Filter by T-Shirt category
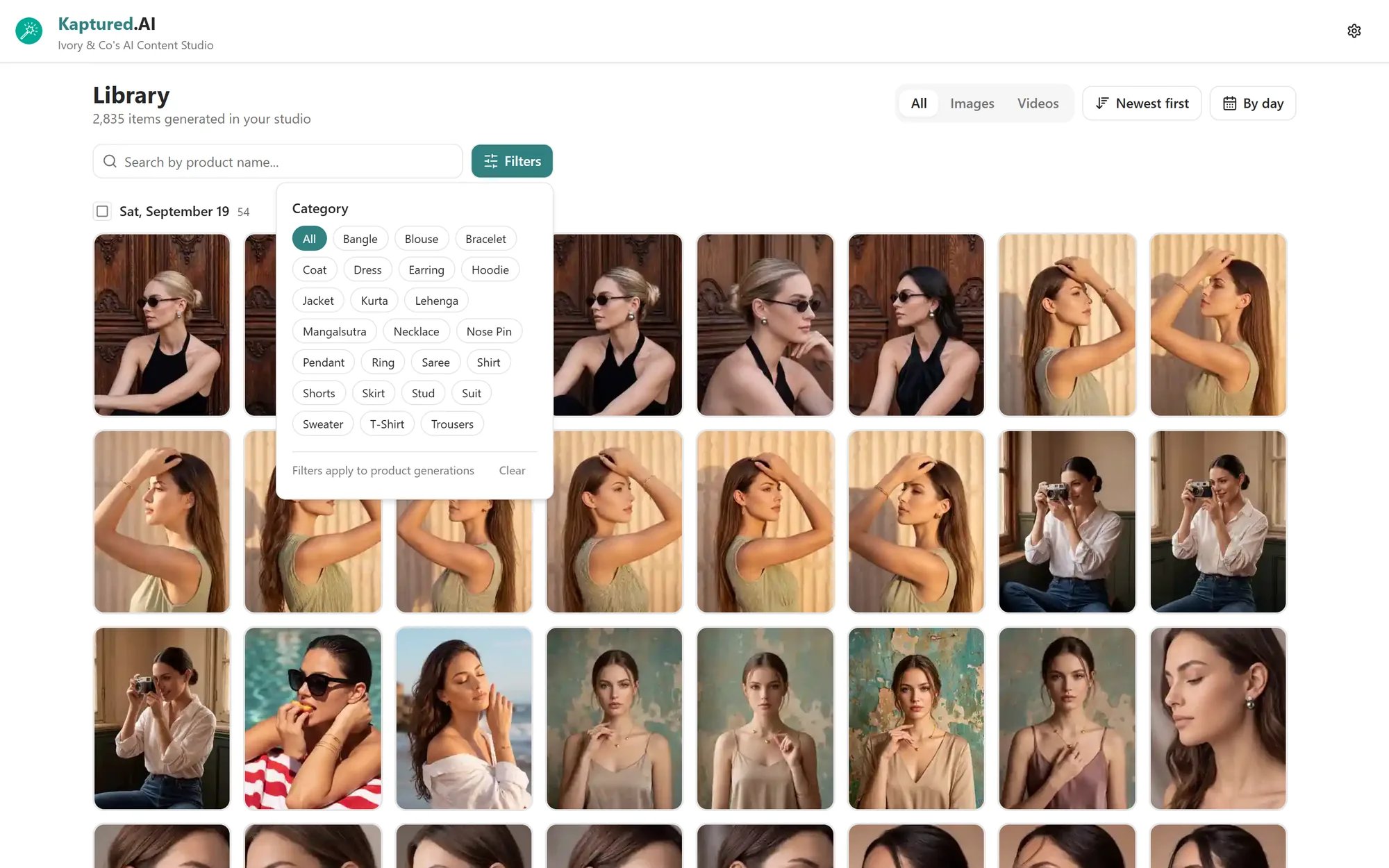The image size is (1389, 868). pyautogui.click(x=387, y=424)
